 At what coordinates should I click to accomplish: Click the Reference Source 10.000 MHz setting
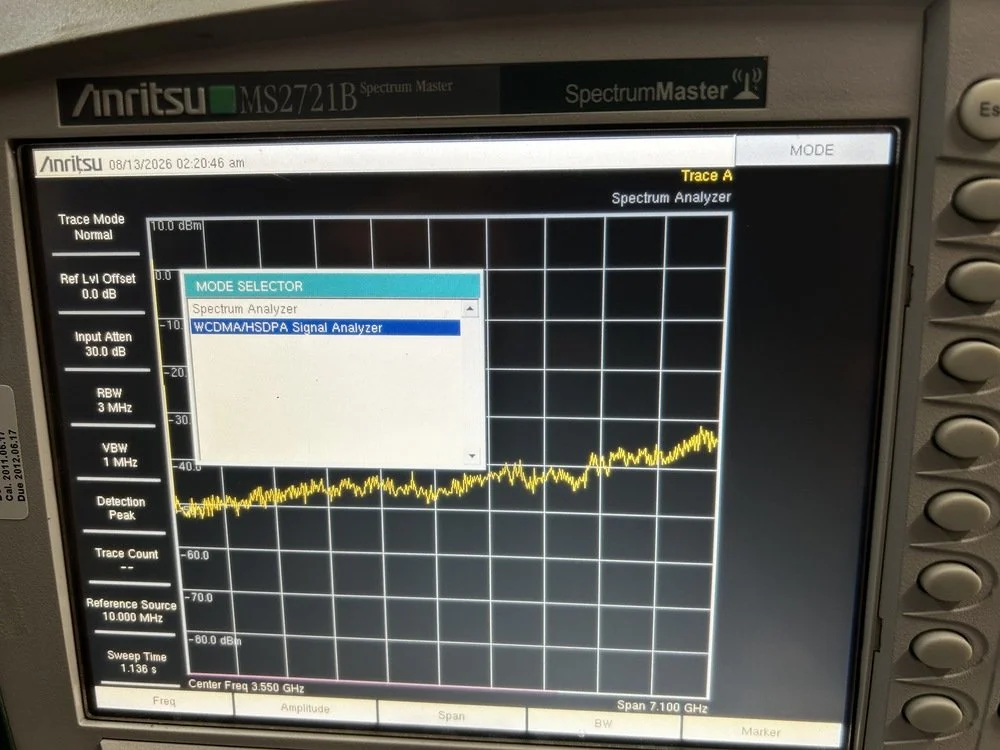point(131,610)
